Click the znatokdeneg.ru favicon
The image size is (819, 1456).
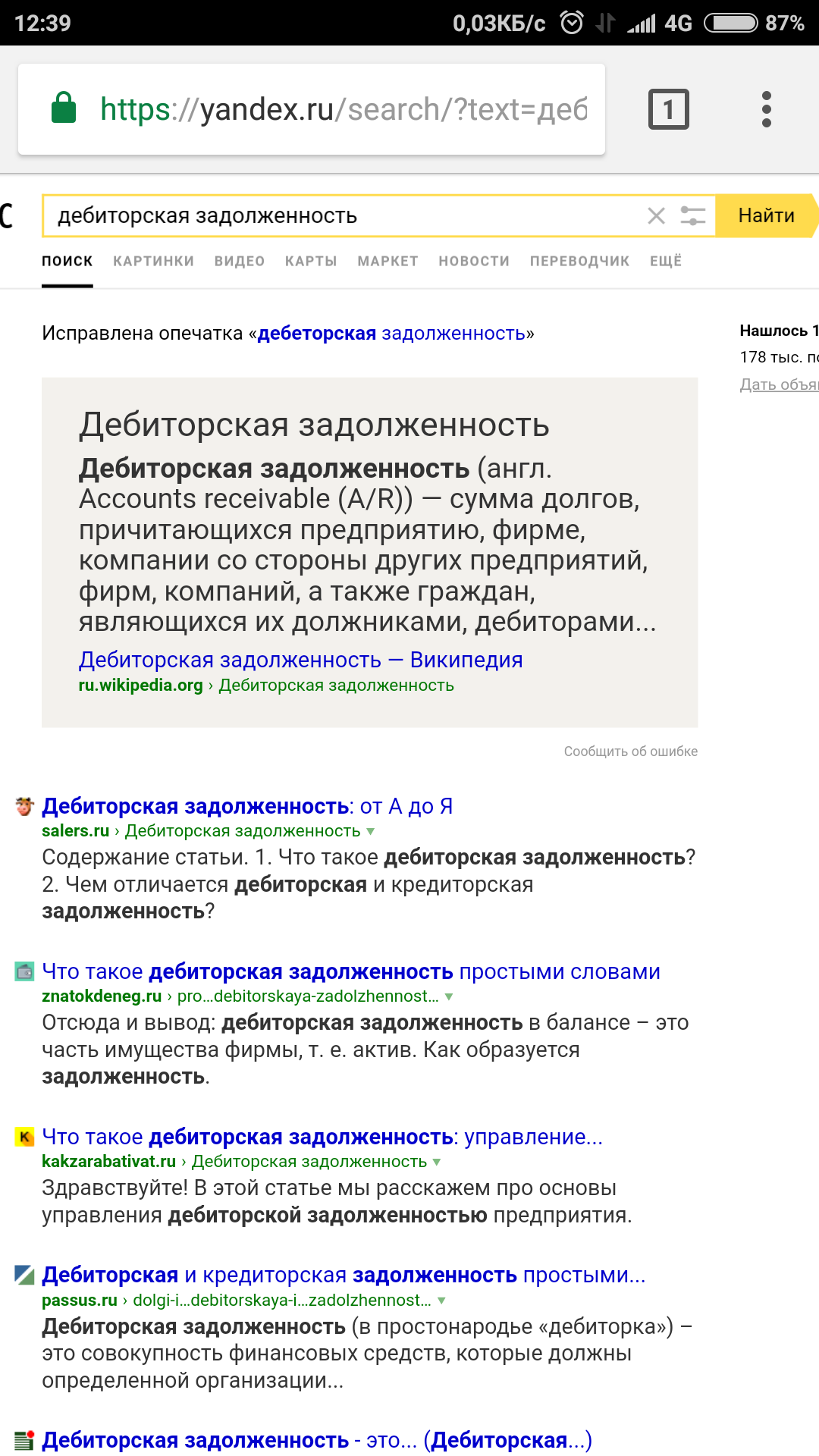24,971
